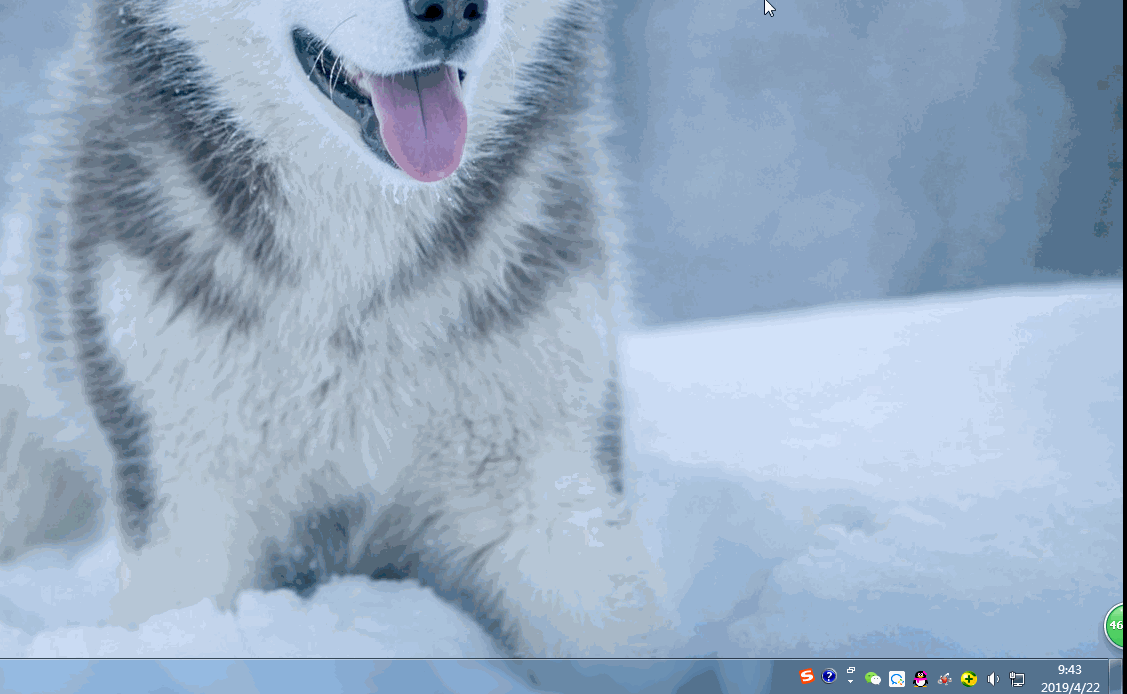Click the volume speaker icon

pos(993,679)
